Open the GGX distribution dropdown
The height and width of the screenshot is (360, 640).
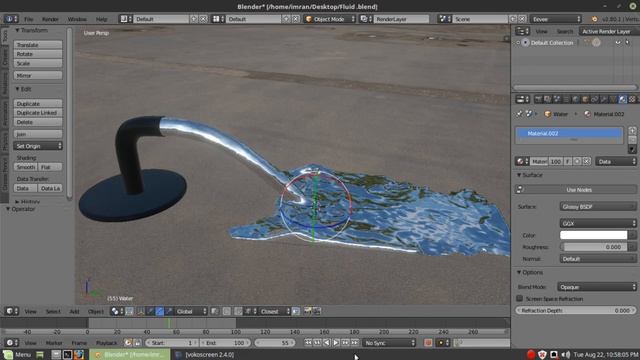pos(598,223)
